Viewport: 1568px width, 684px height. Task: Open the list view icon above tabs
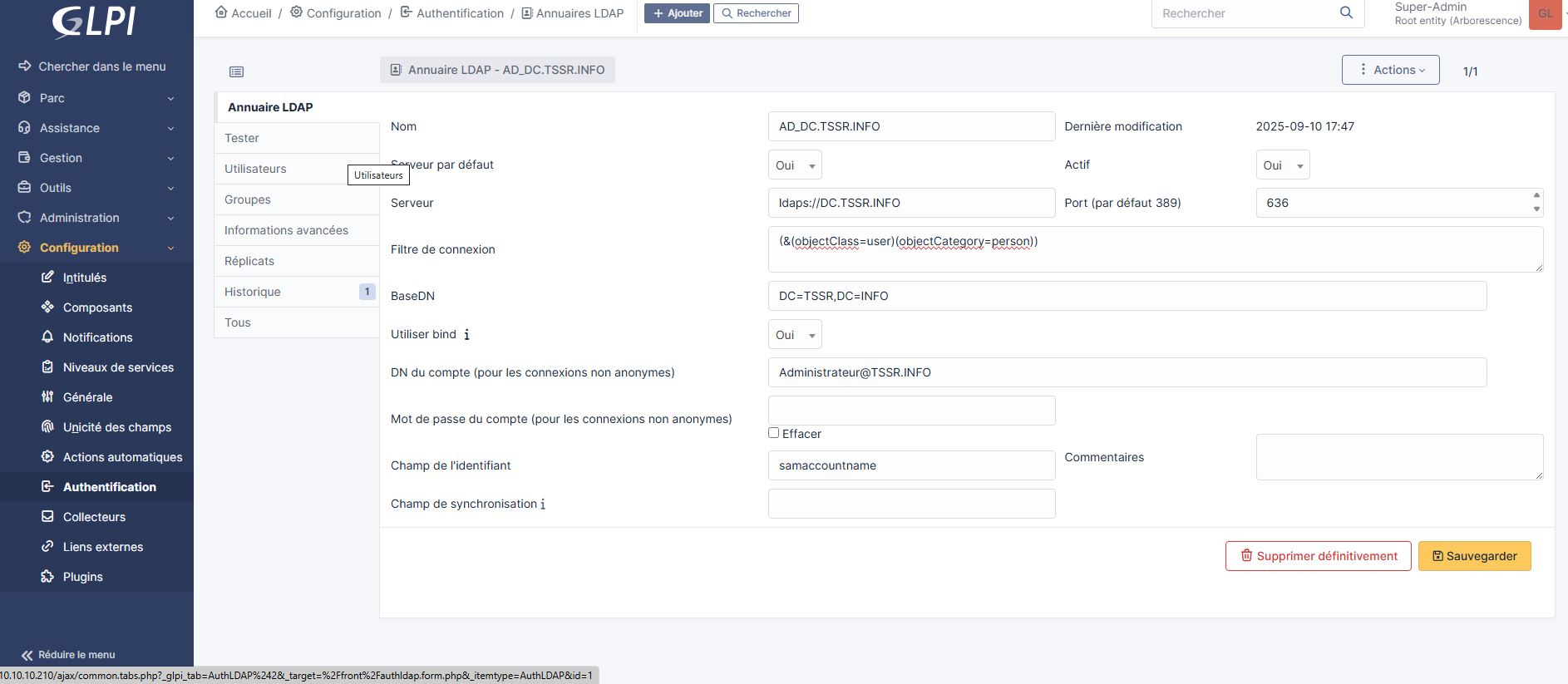coord(237,71)
